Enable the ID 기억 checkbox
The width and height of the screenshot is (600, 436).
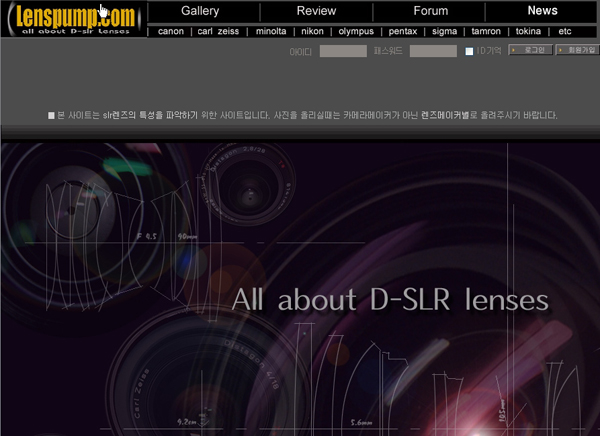(470, 51)
